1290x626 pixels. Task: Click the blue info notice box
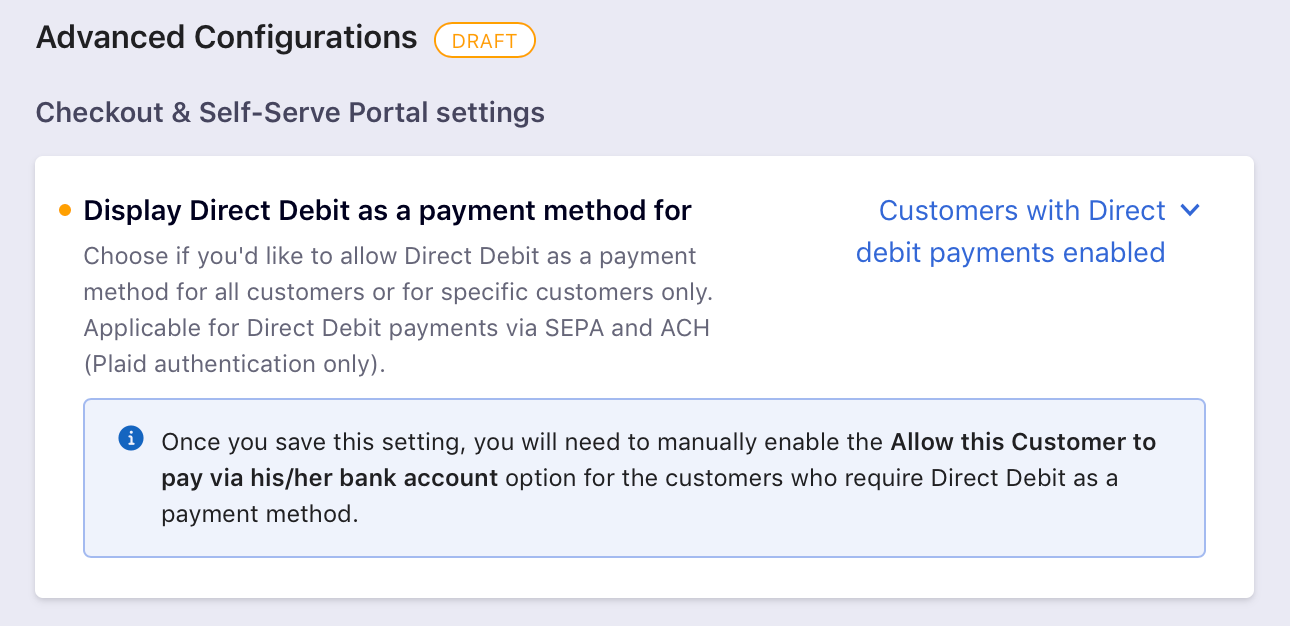point(645,478)
